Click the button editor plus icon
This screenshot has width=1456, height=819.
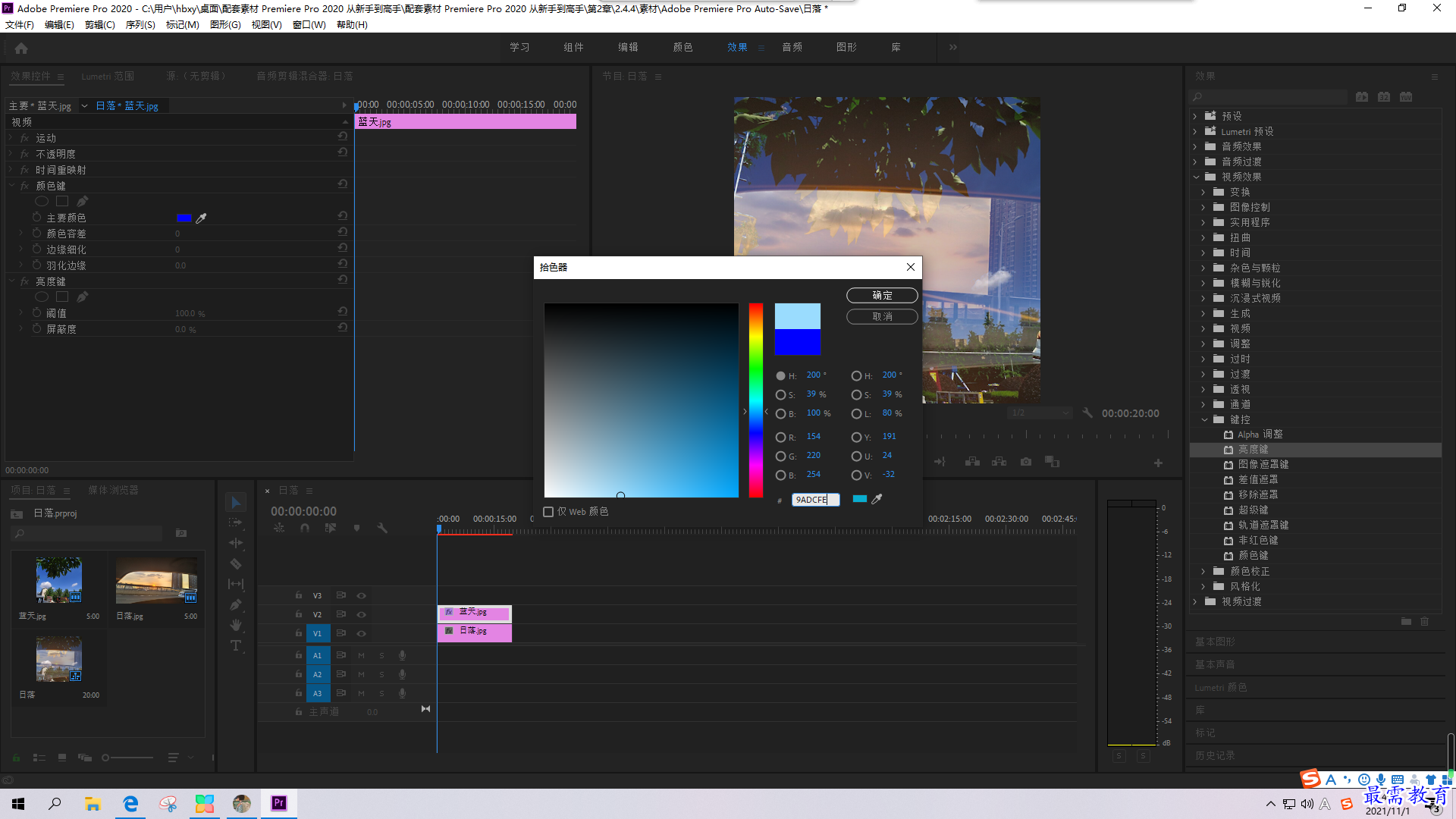point(1158,463)
